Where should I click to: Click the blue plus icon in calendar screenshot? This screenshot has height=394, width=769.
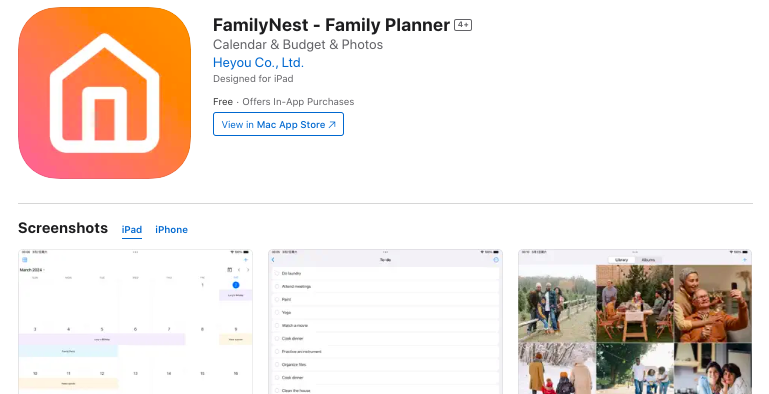(246, 260)
